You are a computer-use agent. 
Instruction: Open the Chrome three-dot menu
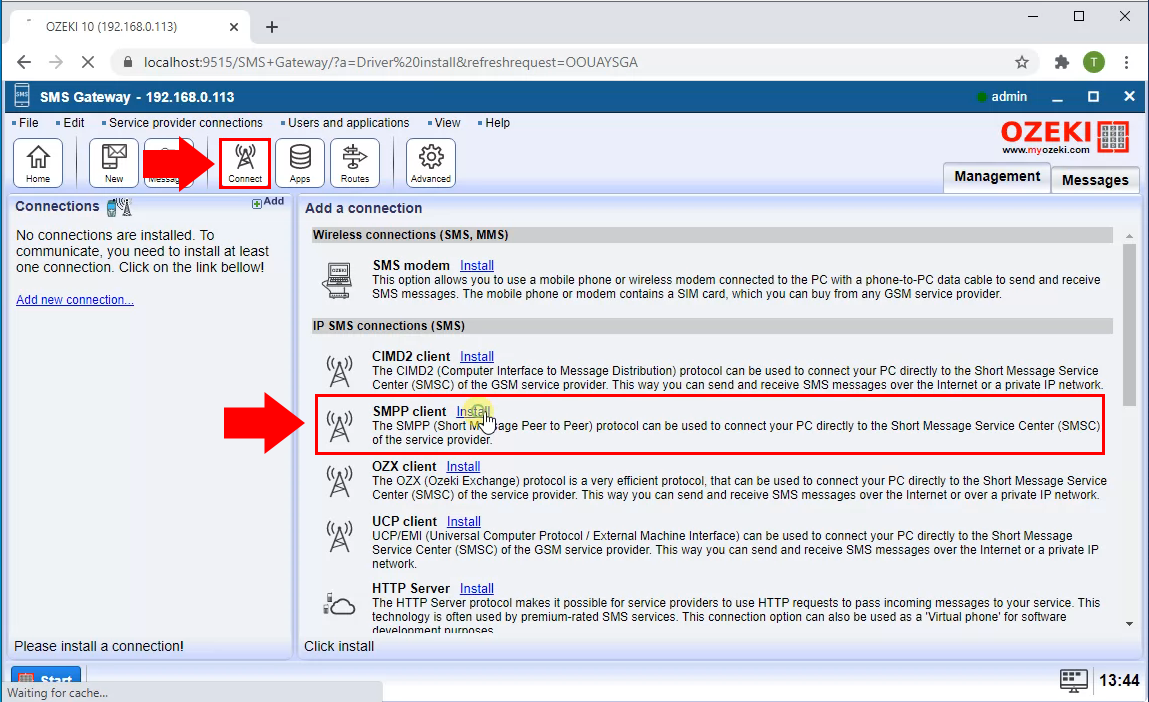click(x=1126, y=62)
